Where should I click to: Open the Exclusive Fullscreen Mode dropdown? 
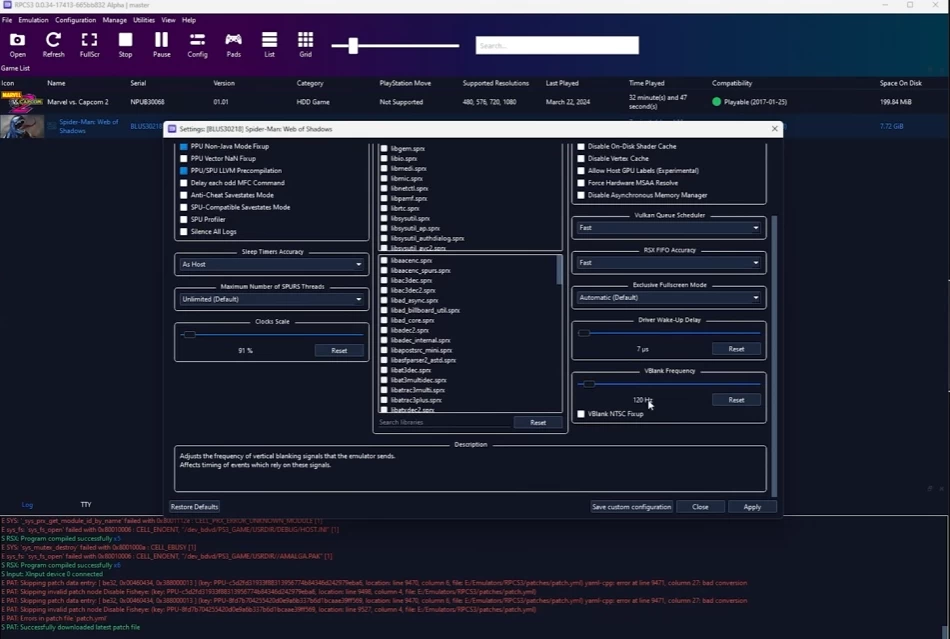[x=668, y=298]
